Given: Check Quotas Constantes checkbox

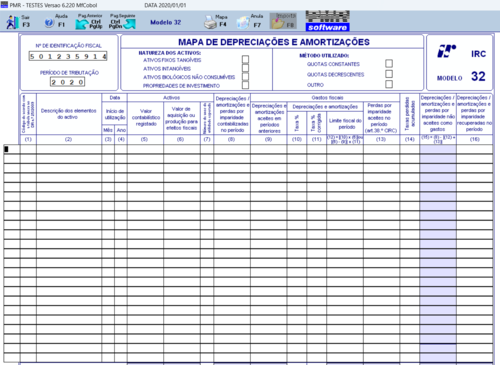Looking at the screenshot, I should pos(389,63).
